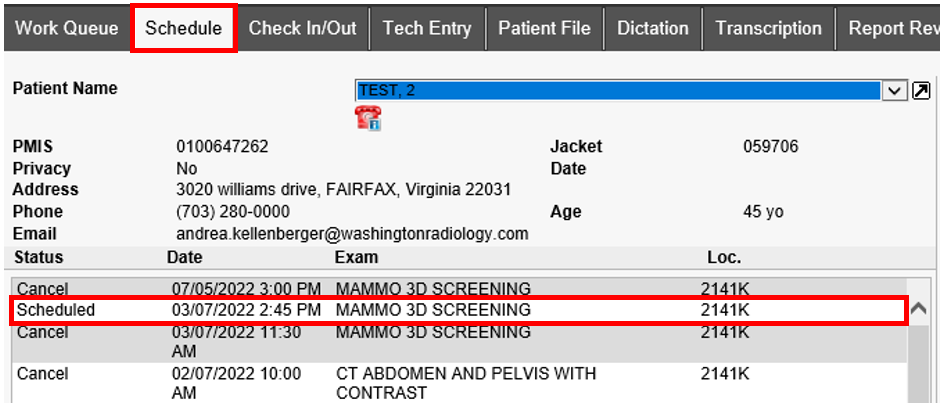This screenshot has width=941, height=407.
Task: Click the Exam column header
Action: [356, 258]
